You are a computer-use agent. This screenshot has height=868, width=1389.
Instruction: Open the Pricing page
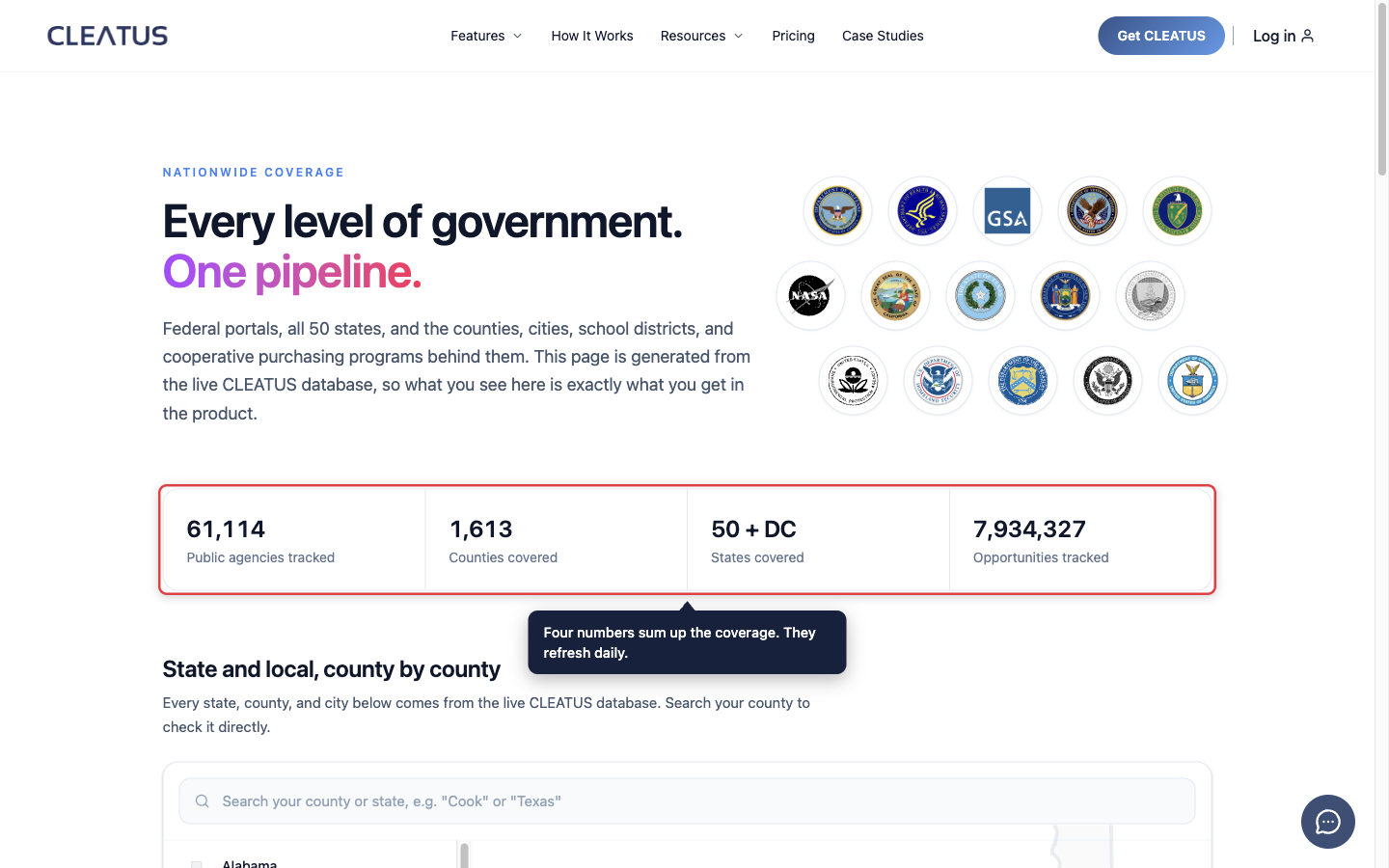pos(793,36)
